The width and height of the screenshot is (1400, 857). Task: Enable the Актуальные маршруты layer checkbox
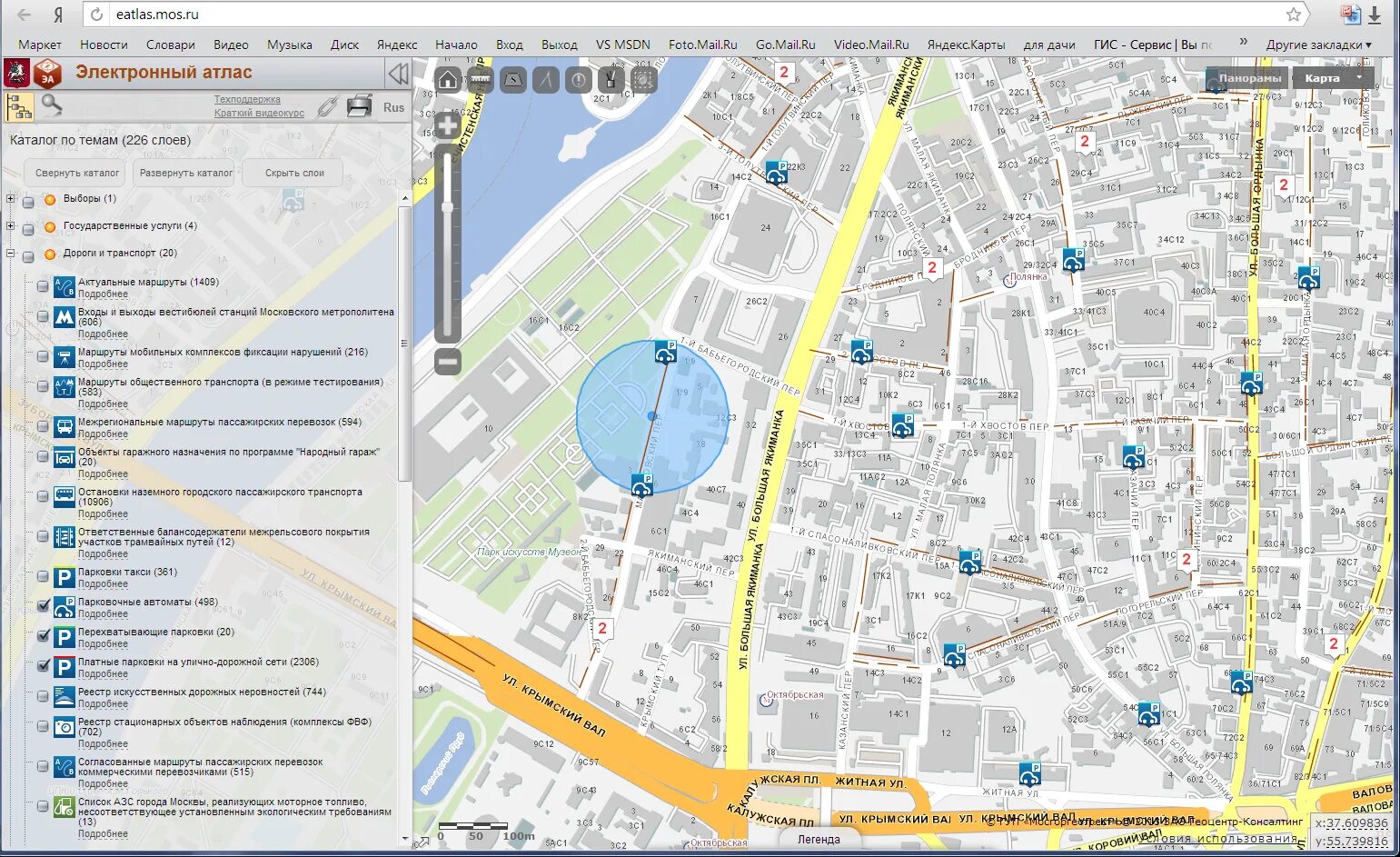click(43, 285)
